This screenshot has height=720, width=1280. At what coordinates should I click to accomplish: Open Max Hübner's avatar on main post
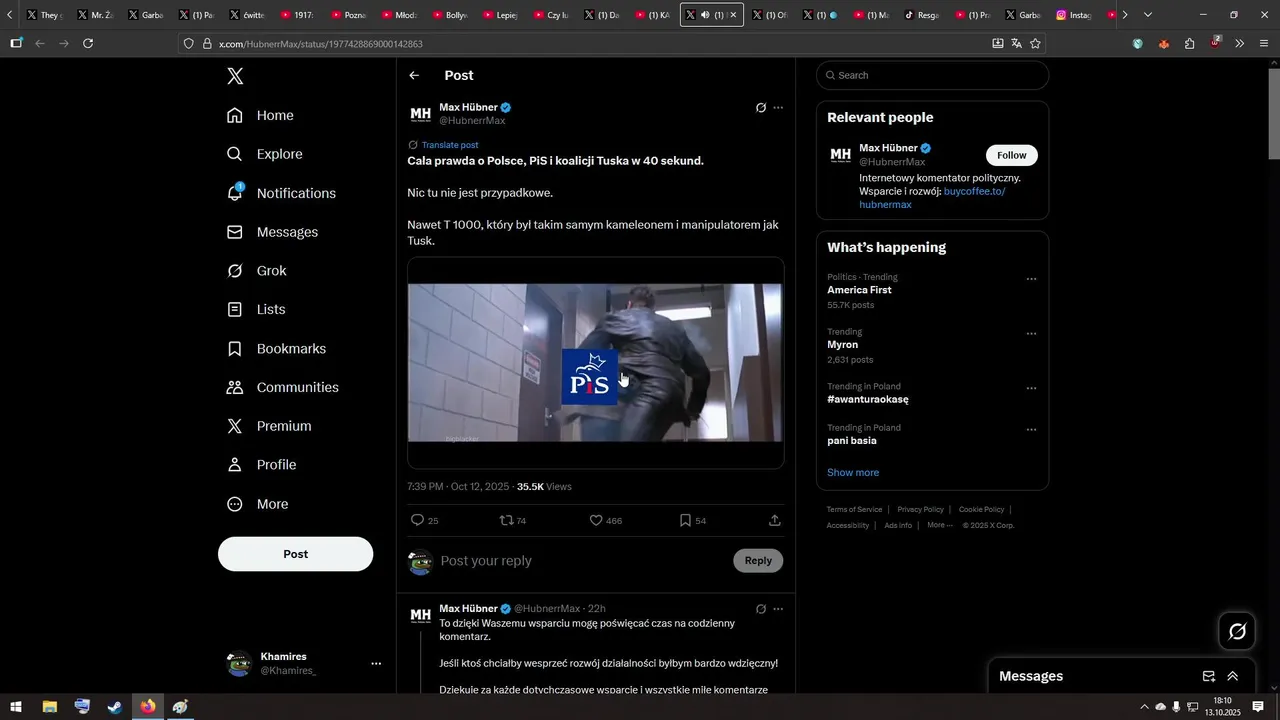coord(420,114)
